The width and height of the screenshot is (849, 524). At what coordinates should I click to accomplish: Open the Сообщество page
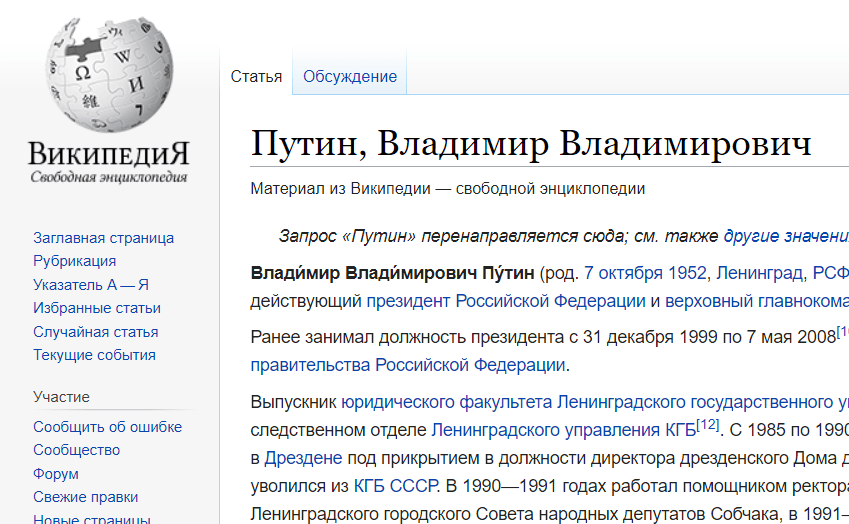click(76, 450)
